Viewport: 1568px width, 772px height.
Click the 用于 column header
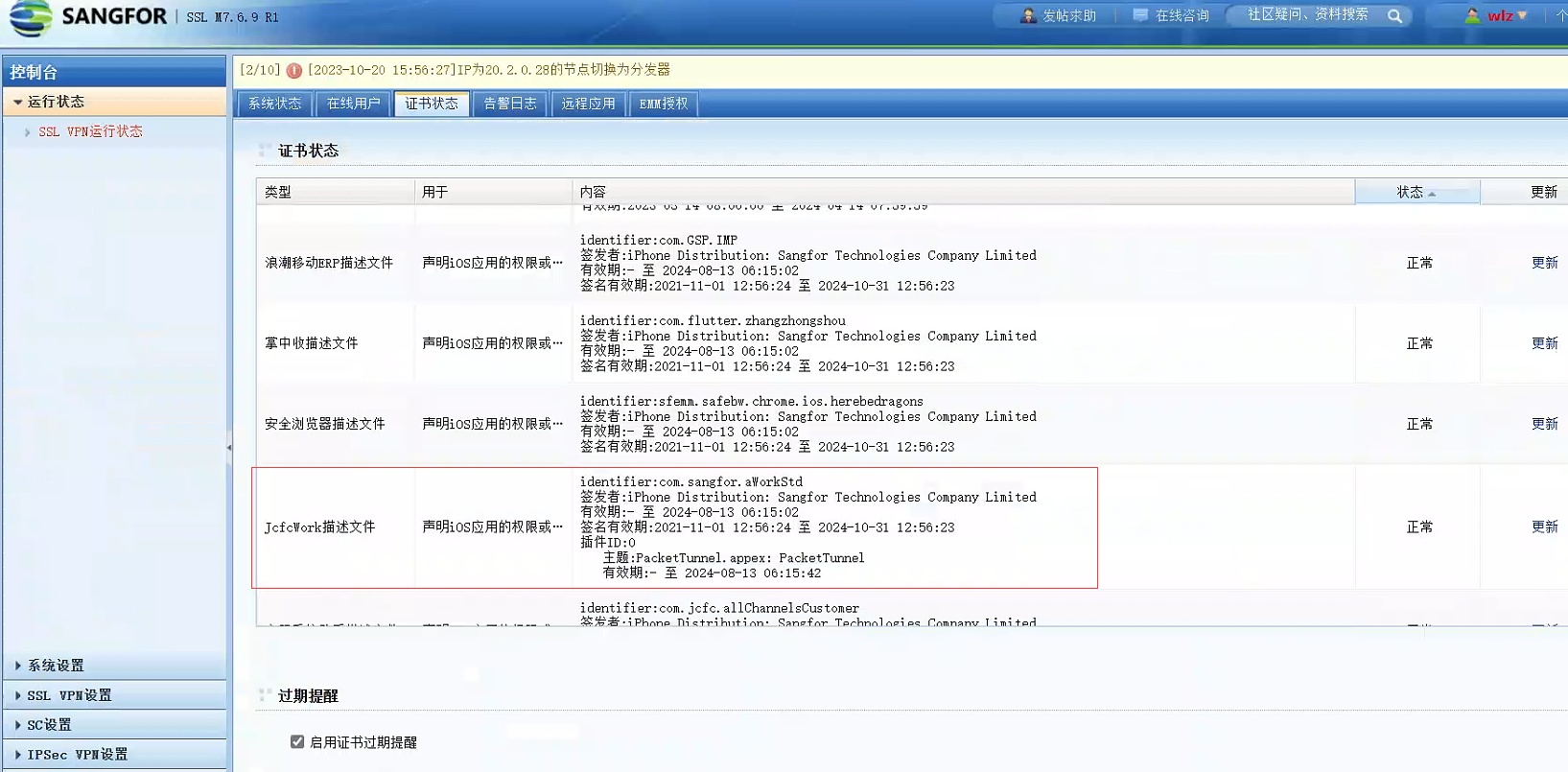pos(493,192)
